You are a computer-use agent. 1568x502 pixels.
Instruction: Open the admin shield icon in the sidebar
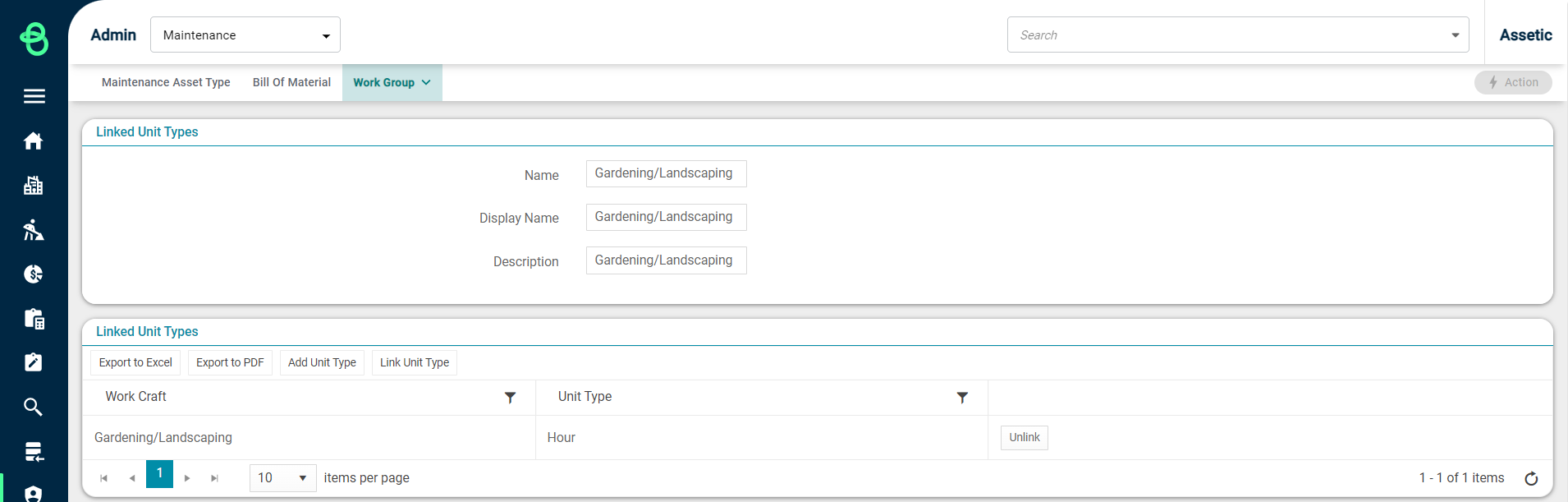click(34, 493)
